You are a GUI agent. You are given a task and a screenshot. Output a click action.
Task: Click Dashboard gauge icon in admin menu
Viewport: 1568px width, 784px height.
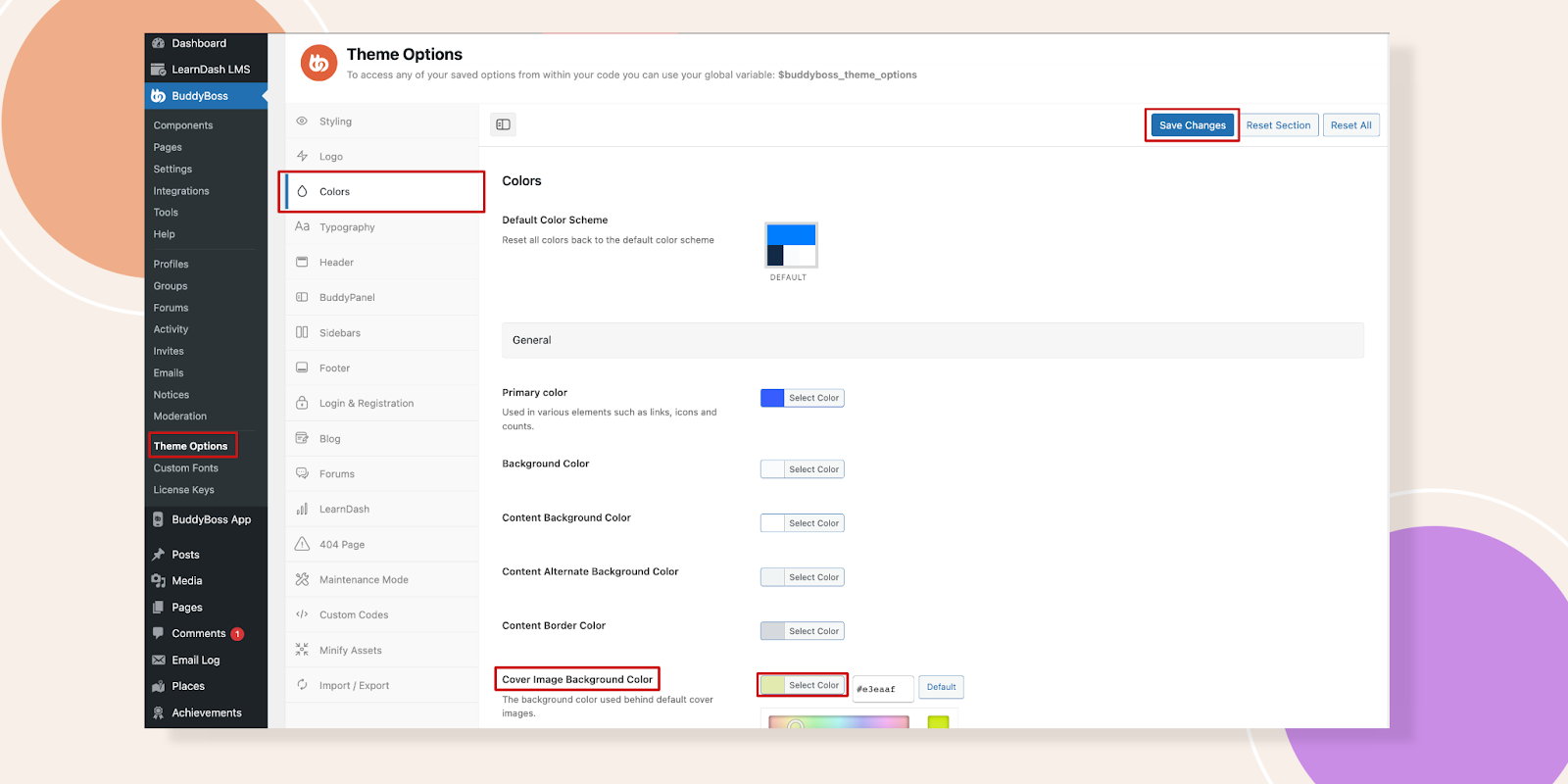pos(159,43)
